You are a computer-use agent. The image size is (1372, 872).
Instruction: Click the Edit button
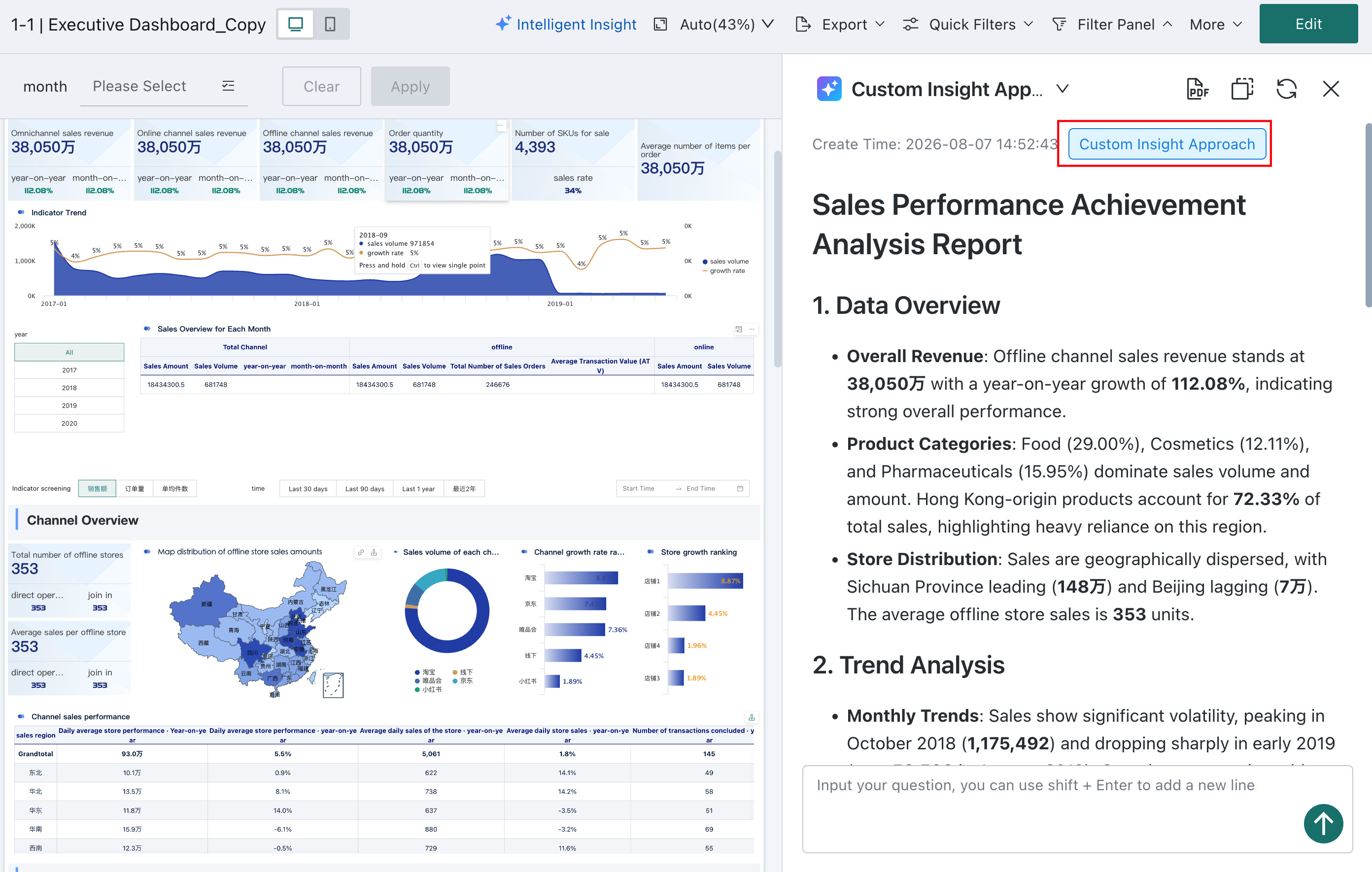[1308, 24]
